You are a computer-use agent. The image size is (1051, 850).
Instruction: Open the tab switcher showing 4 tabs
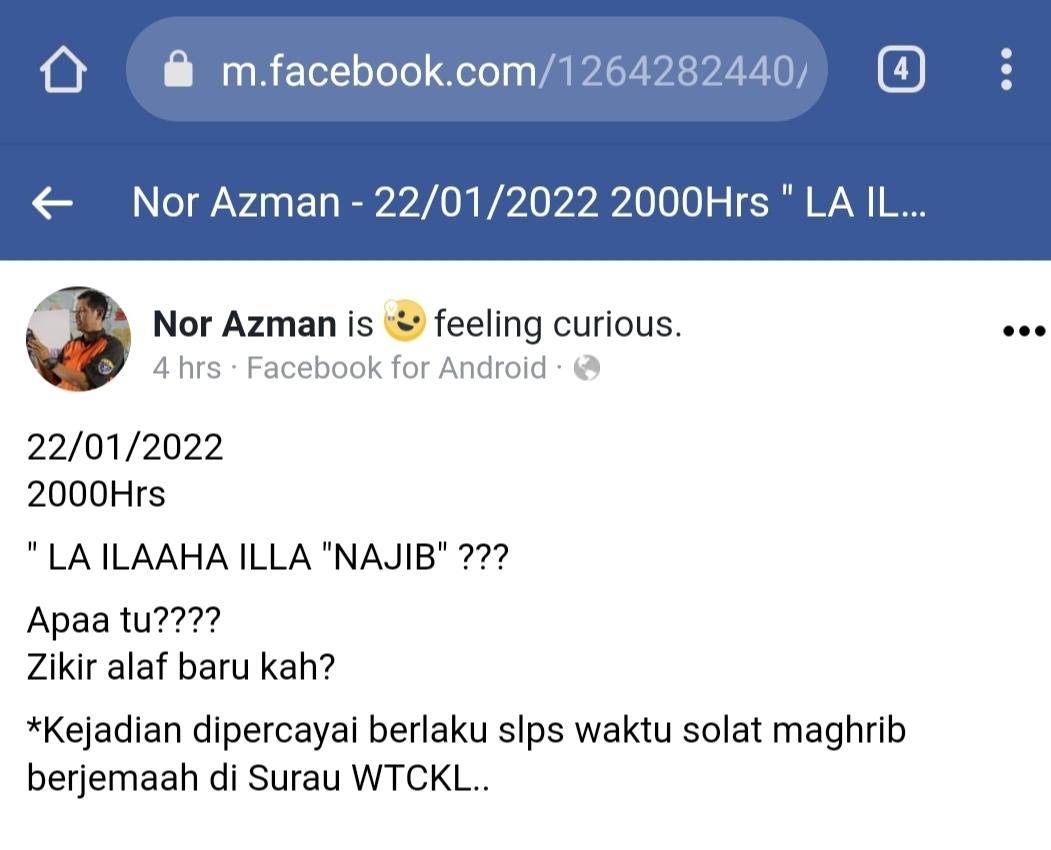coord(901,69)
